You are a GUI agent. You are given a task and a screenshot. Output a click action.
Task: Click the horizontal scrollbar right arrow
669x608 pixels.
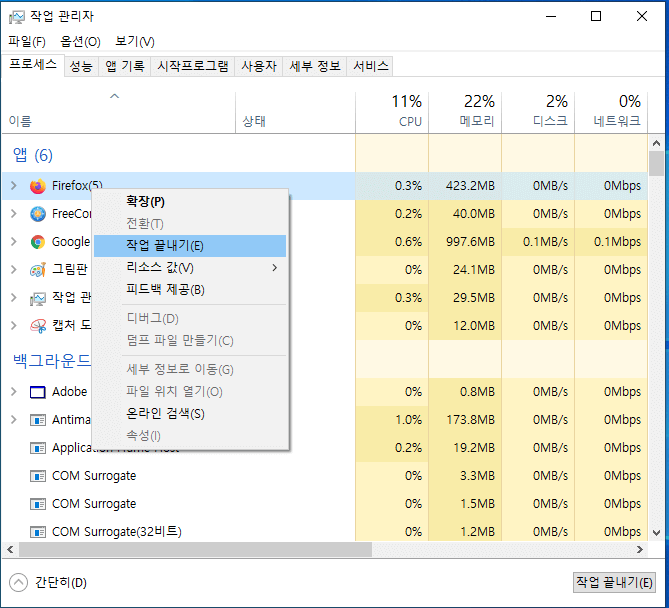coord(640,550)
